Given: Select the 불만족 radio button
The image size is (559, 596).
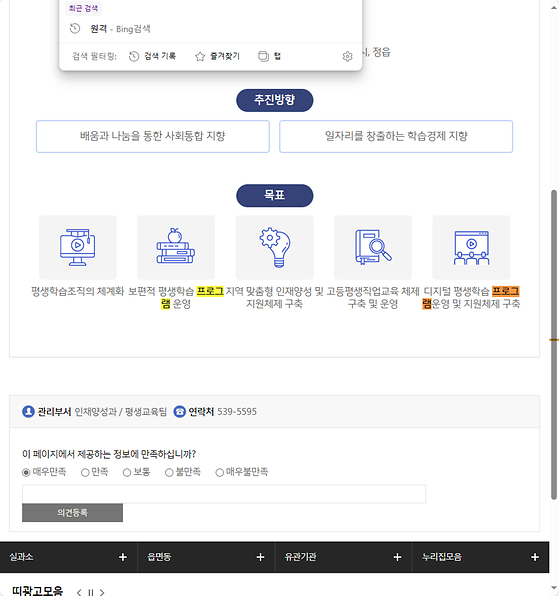Looking at the screenshot, I should tap(169, 472).
